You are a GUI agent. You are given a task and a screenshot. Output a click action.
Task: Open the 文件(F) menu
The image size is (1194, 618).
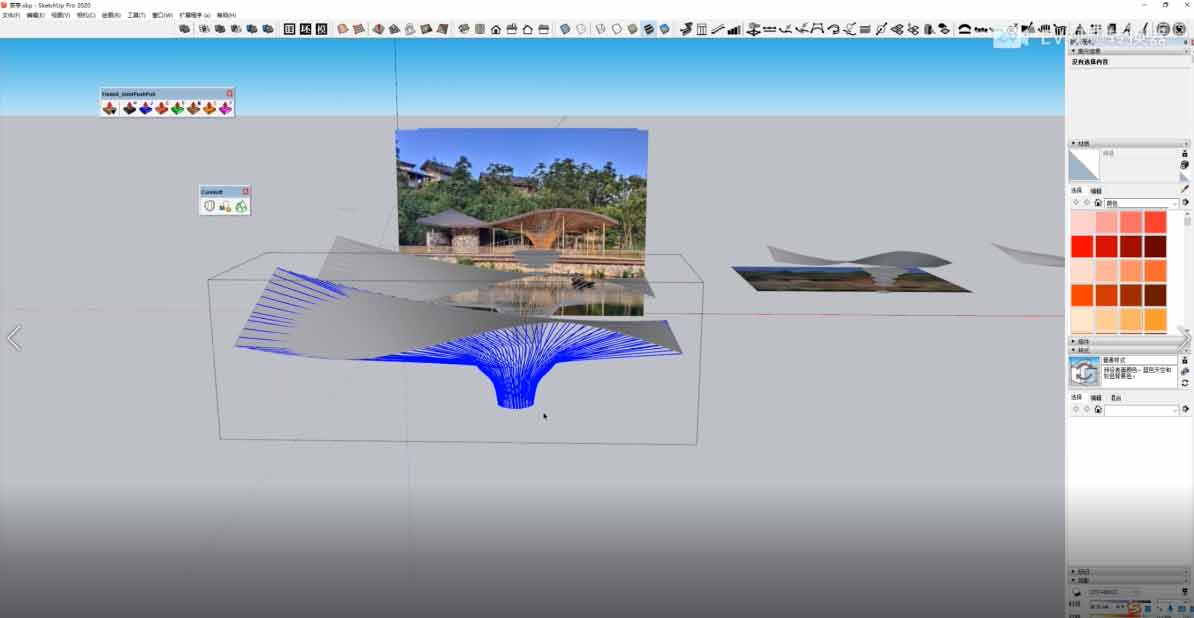(x=11, y=16)
